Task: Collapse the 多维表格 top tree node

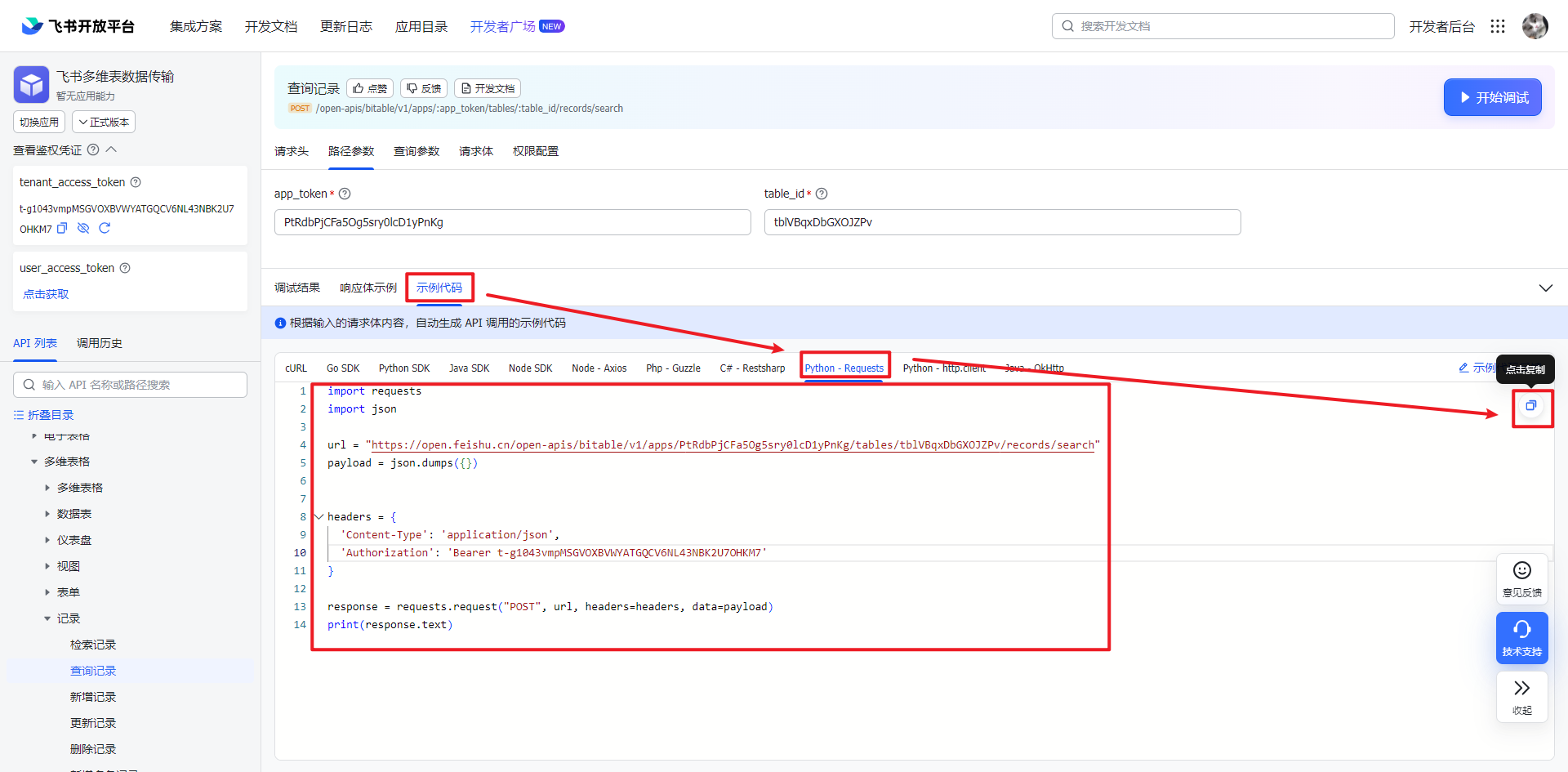Action: pyautogui.click(x=34, y=462)
